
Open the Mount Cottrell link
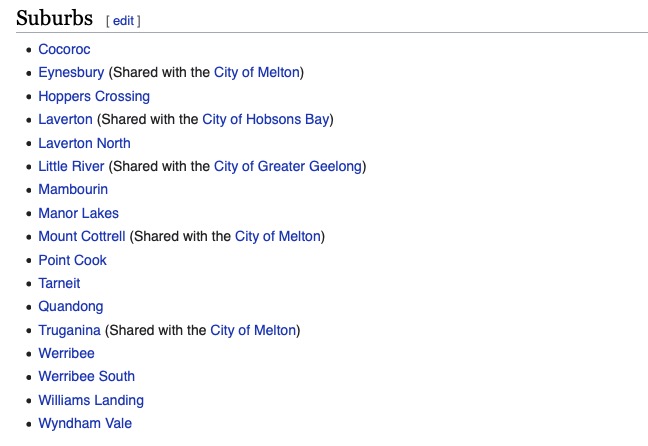(81, 236)
